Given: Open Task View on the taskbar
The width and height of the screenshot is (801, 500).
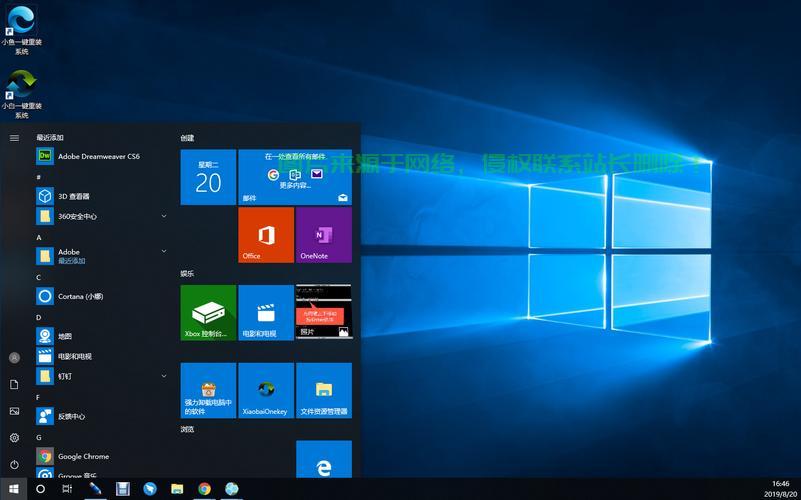Looking at the screenshot, I should coord(67,489).
